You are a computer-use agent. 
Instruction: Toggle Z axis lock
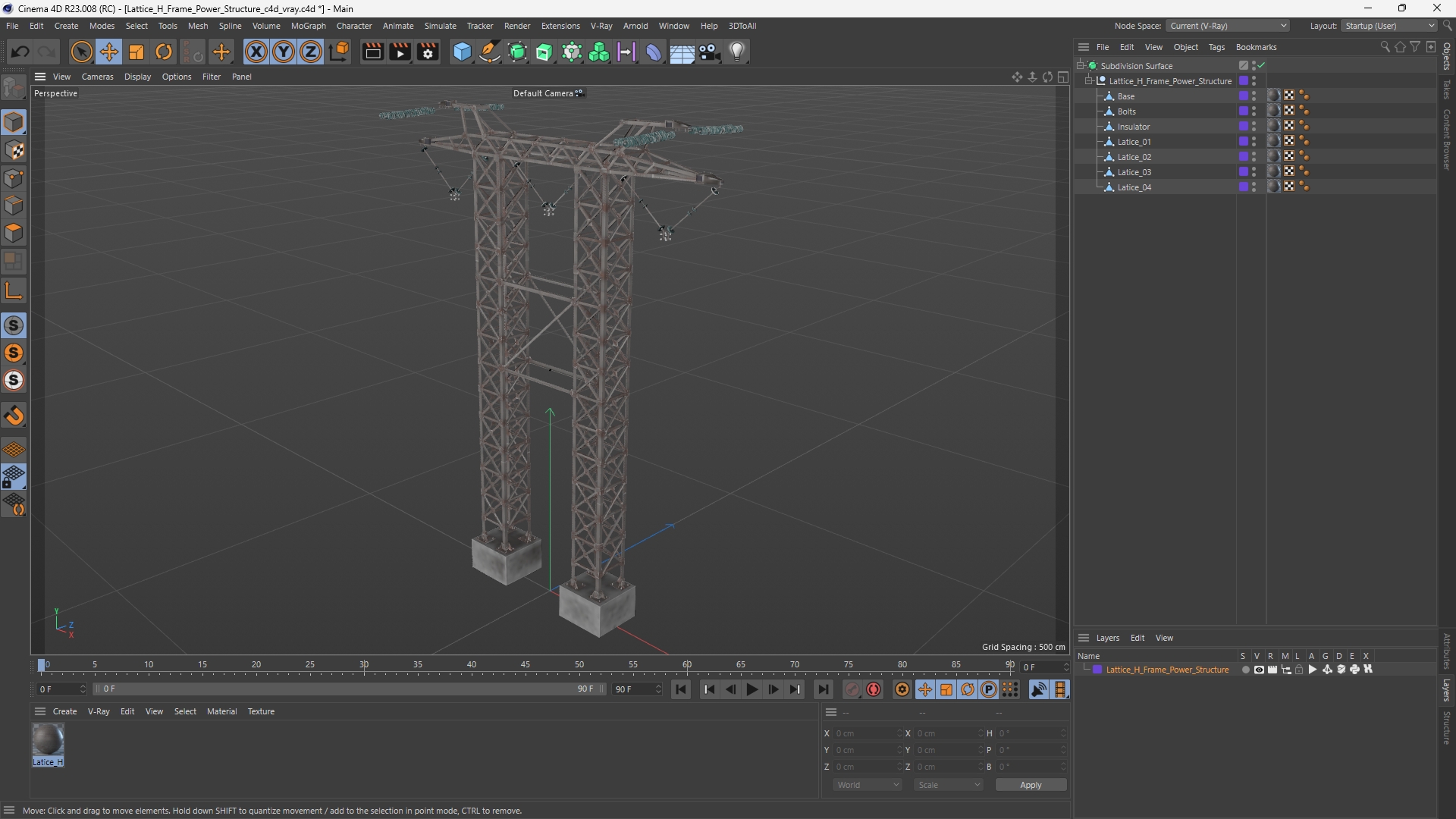click(311, 52)
